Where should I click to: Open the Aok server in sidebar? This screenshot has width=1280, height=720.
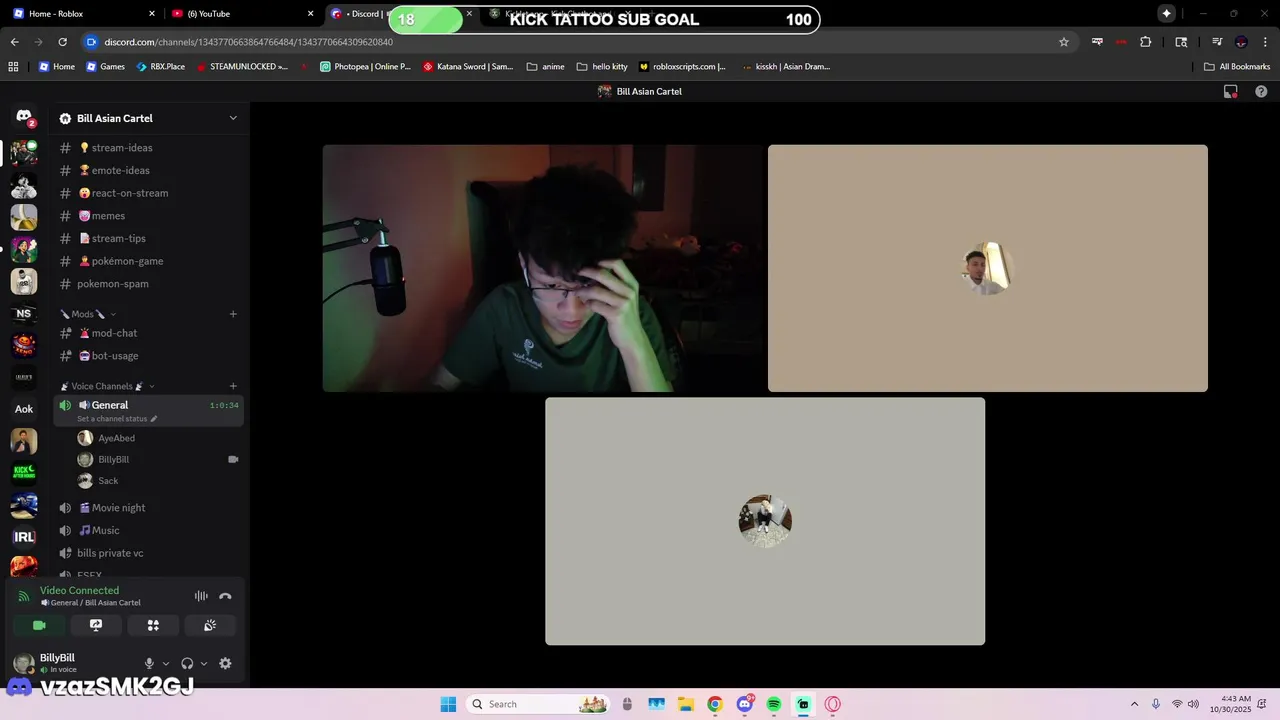pyautogui.click(x=24, y=409)
